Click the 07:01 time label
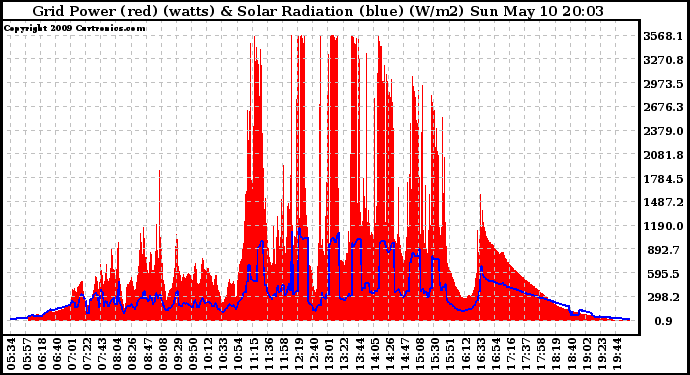The height and width of the screenshot is (375, 690). pos(71,353)
